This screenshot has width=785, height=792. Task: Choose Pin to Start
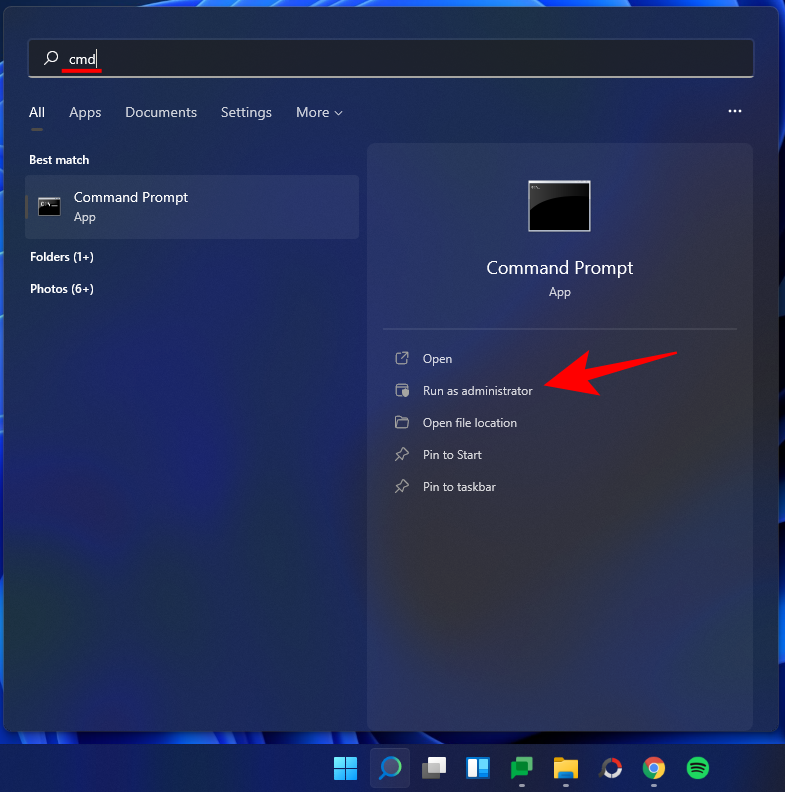(x=452, y=455)
